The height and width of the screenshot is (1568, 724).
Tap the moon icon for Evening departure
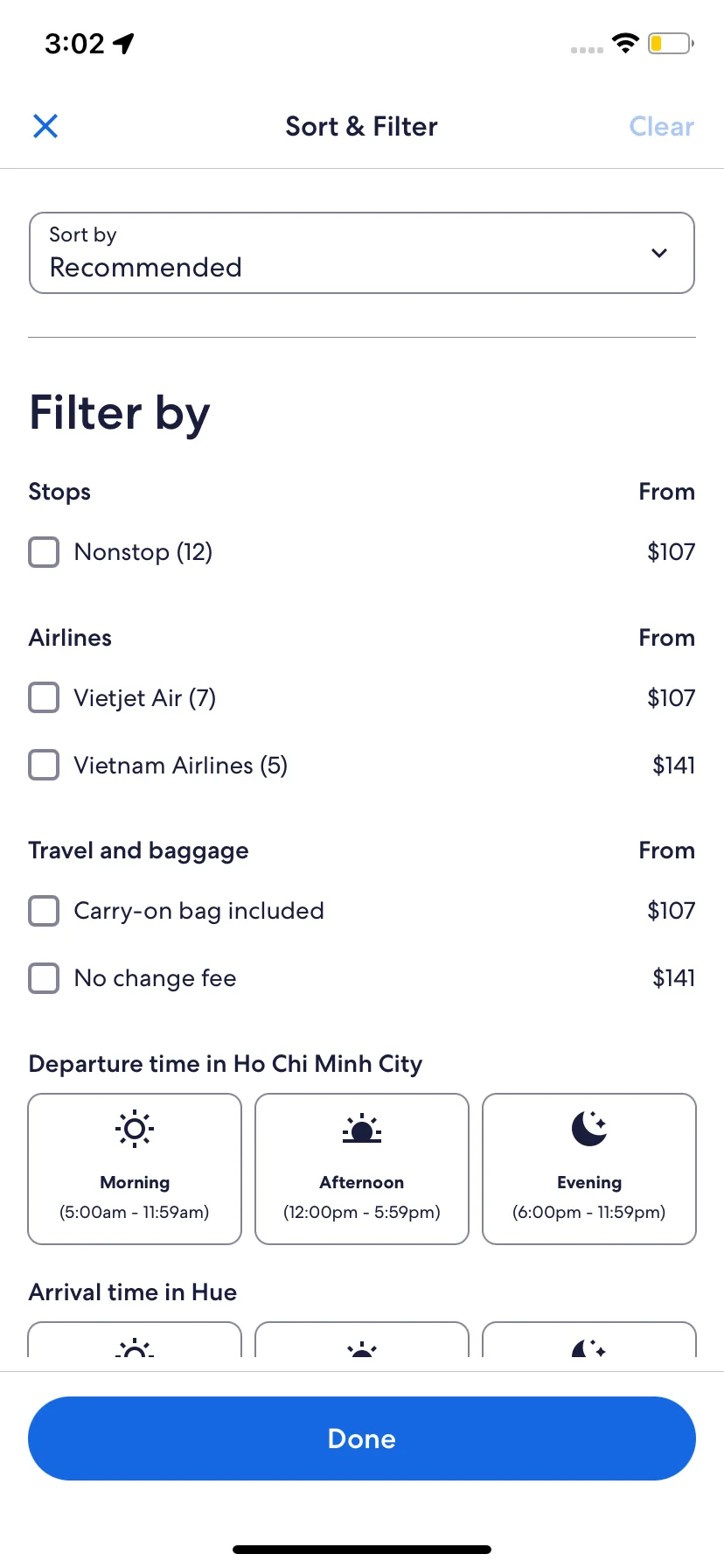589,1128
